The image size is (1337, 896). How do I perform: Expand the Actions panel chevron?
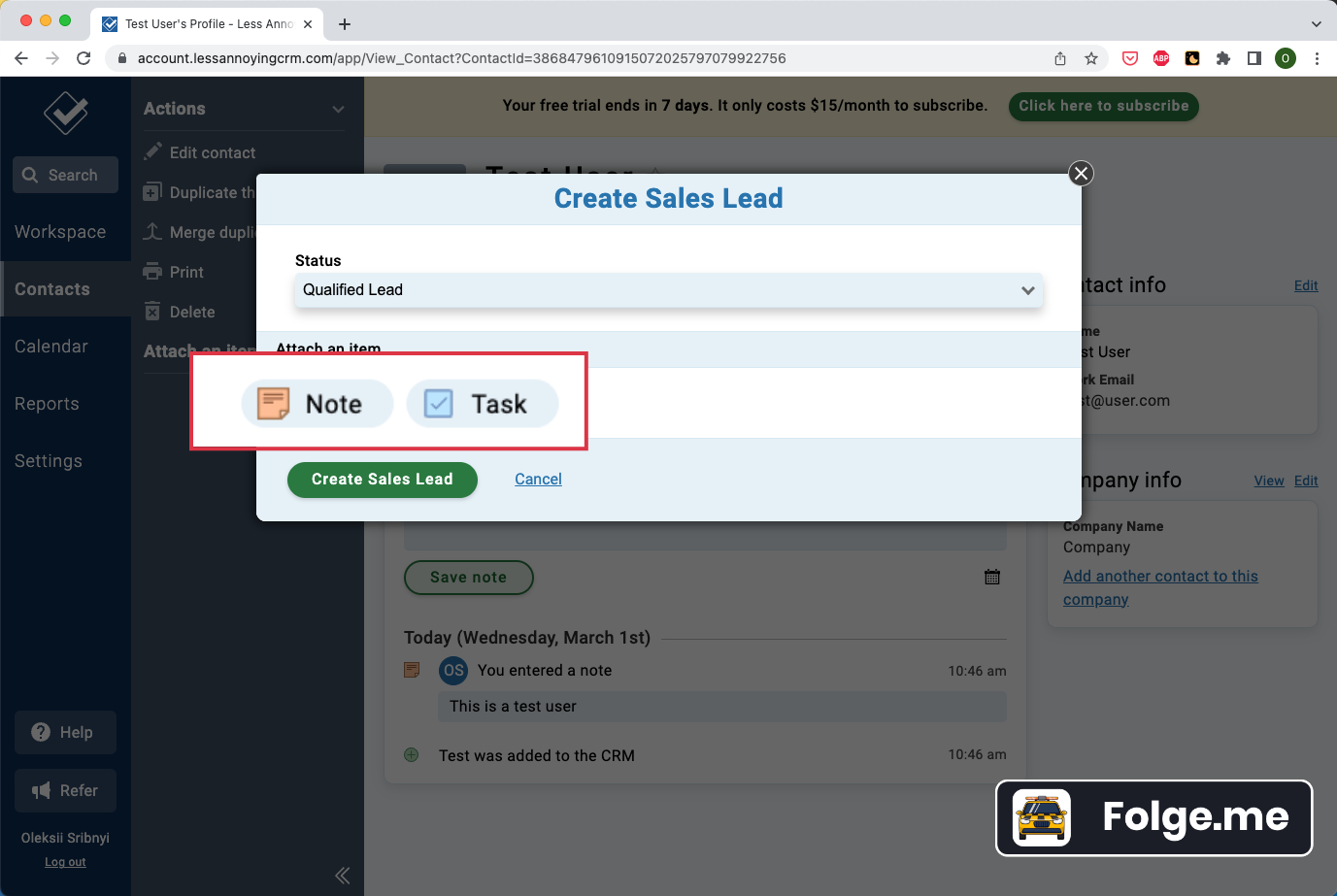338,110
